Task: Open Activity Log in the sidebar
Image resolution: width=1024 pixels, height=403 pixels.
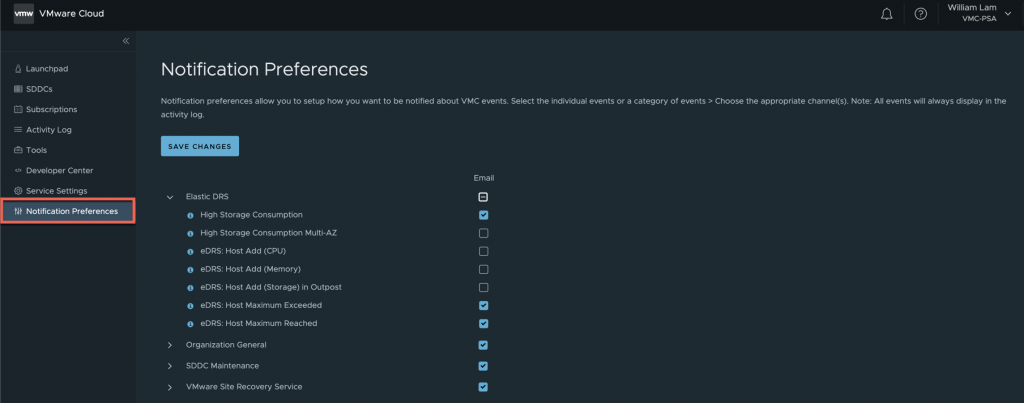Action: click(48, 129)
